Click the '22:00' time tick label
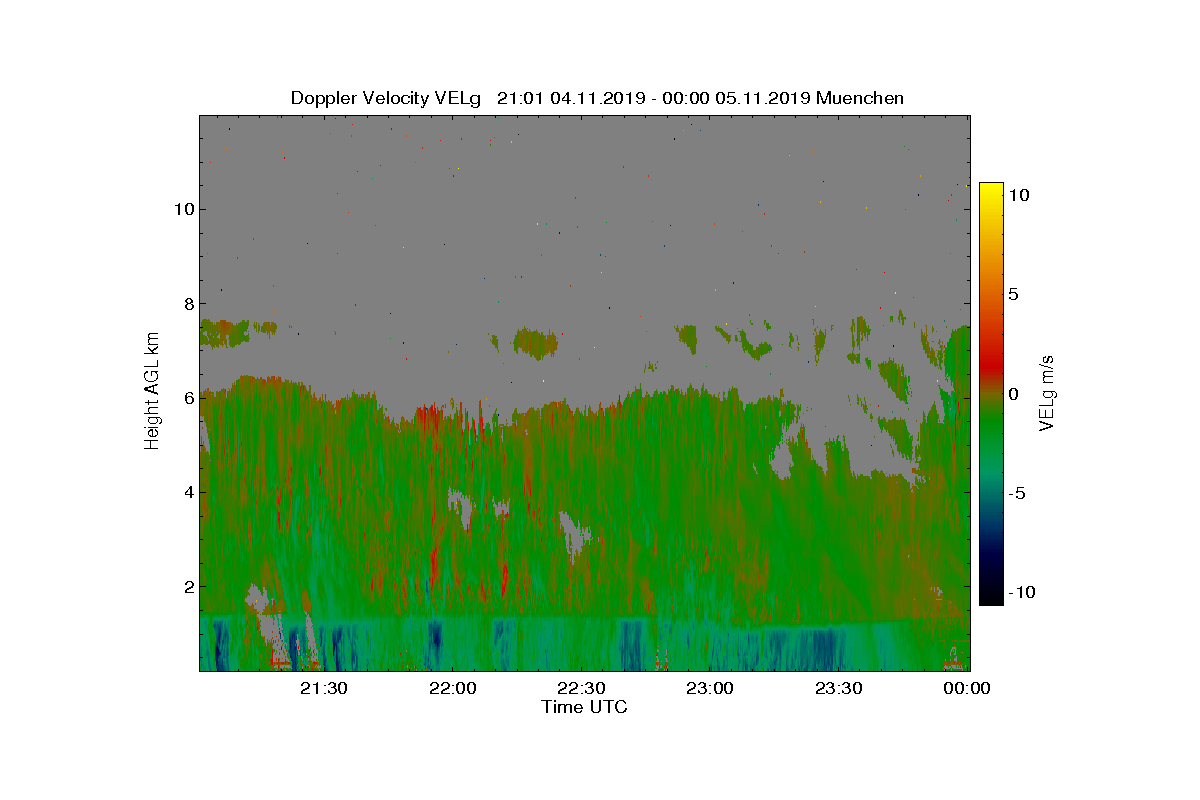The image size is (1200, 800). coord(453,688)
